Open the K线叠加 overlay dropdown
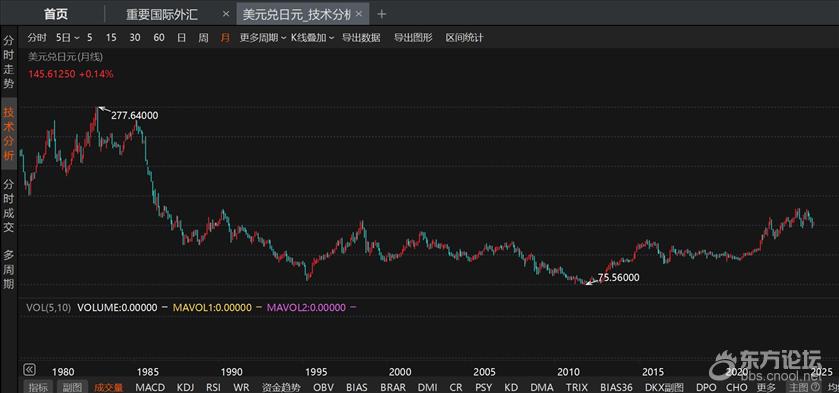This screenshot has height=393, width=839. click(312, 37)
